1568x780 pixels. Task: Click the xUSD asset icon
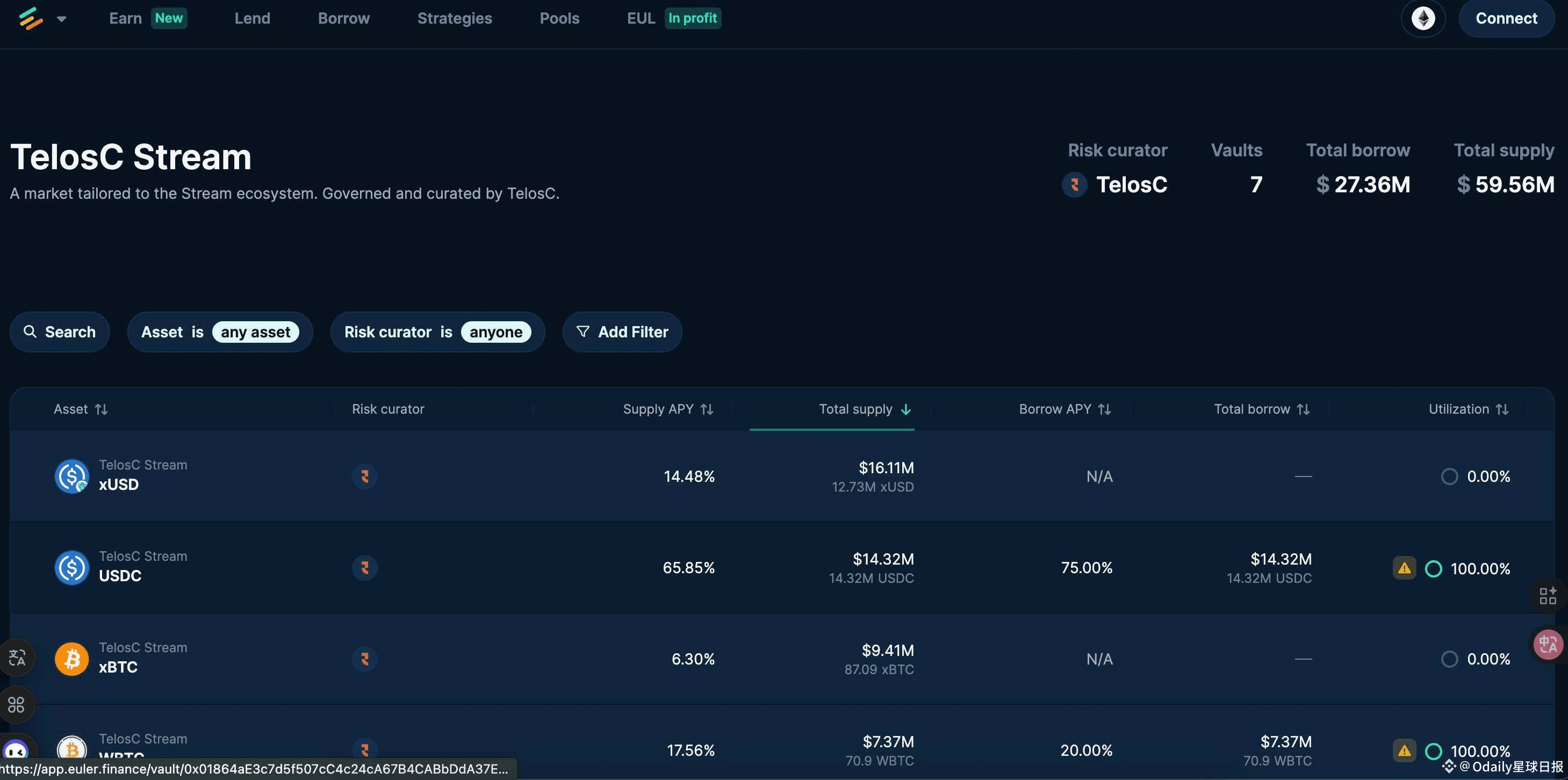[x=72, y=476]
